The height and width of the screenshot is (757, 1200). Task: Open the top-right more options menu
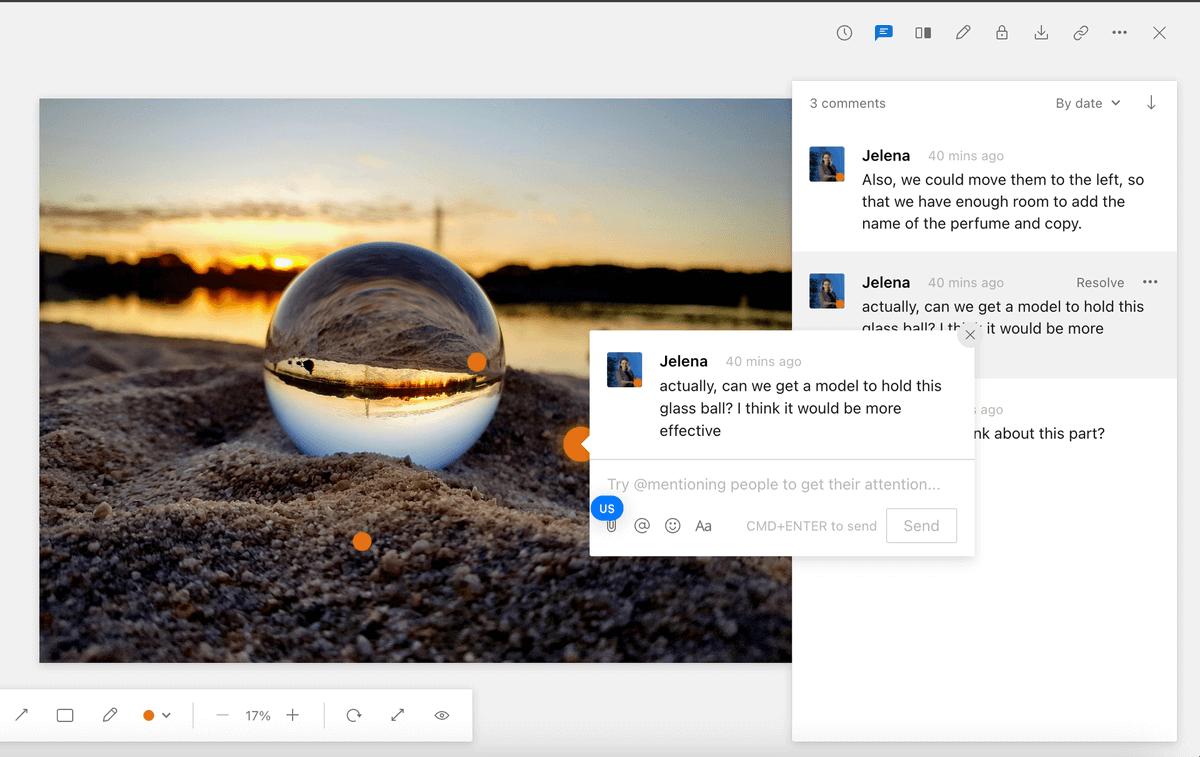click(1120, 33)
